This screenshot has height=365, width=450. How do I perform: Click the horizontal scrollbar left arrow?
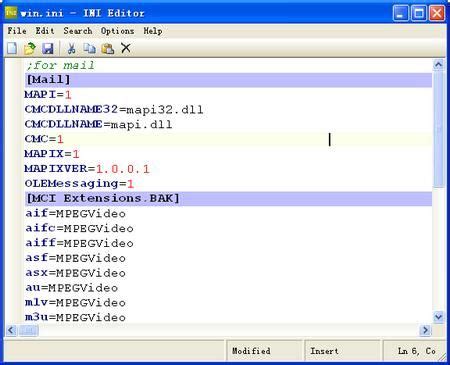11,330
